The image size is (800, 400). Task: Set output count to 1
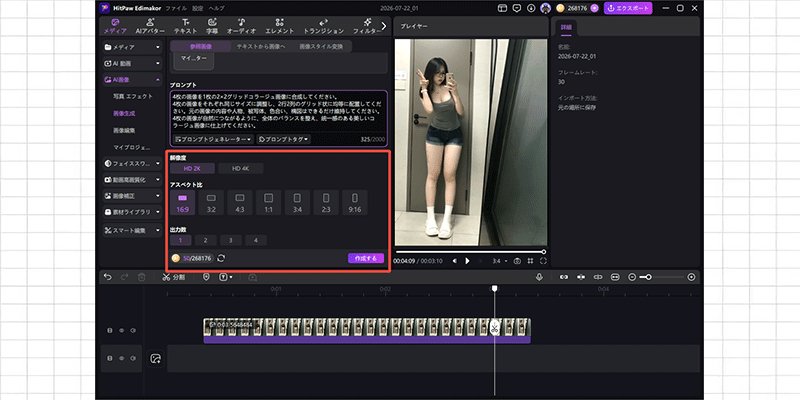[x=181, y=240]
